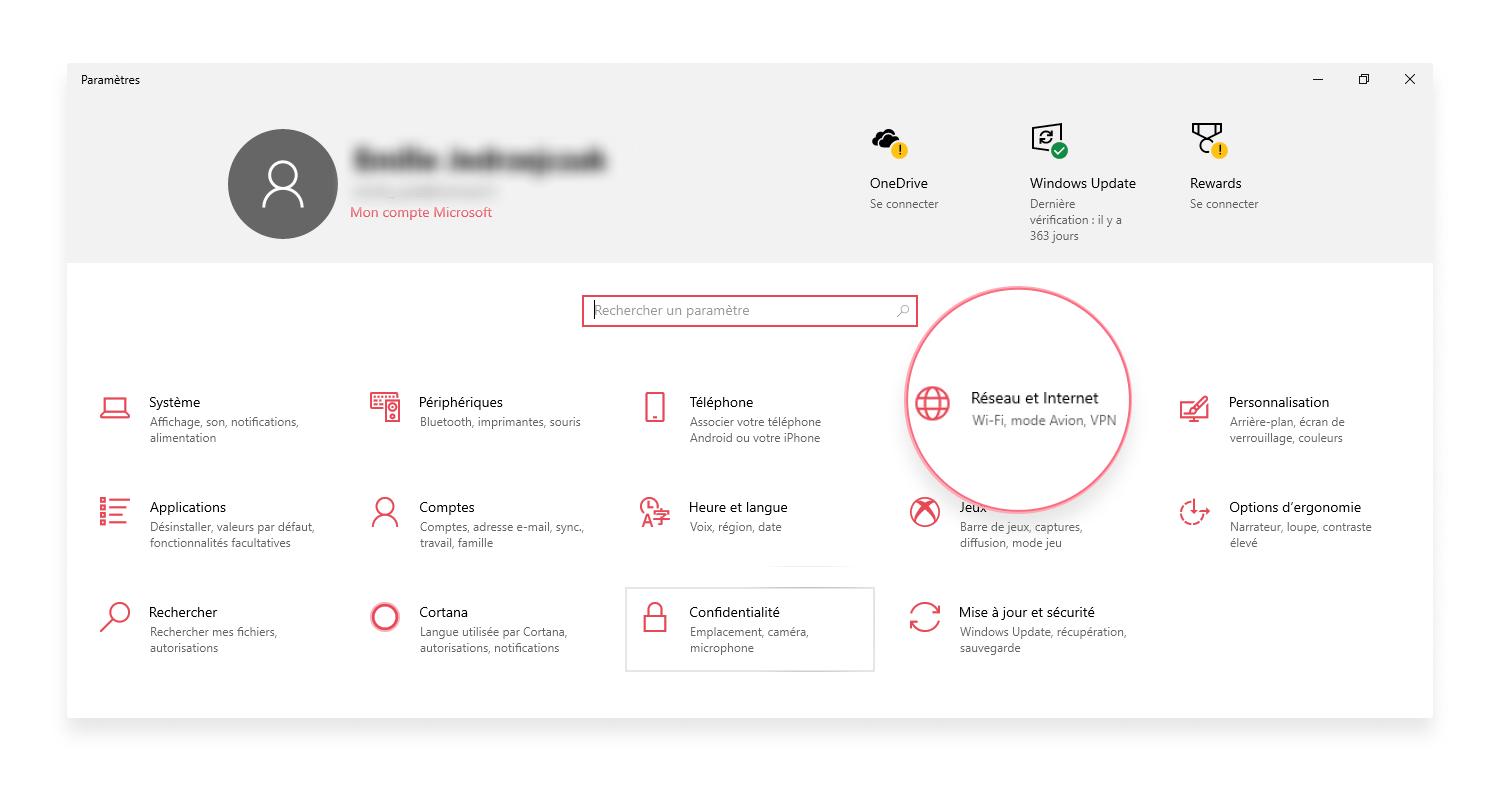Click 'Affichage, son, notifications' description
Image resolution: width=1500 pixels, height=800 pixels.
(224, 430)
